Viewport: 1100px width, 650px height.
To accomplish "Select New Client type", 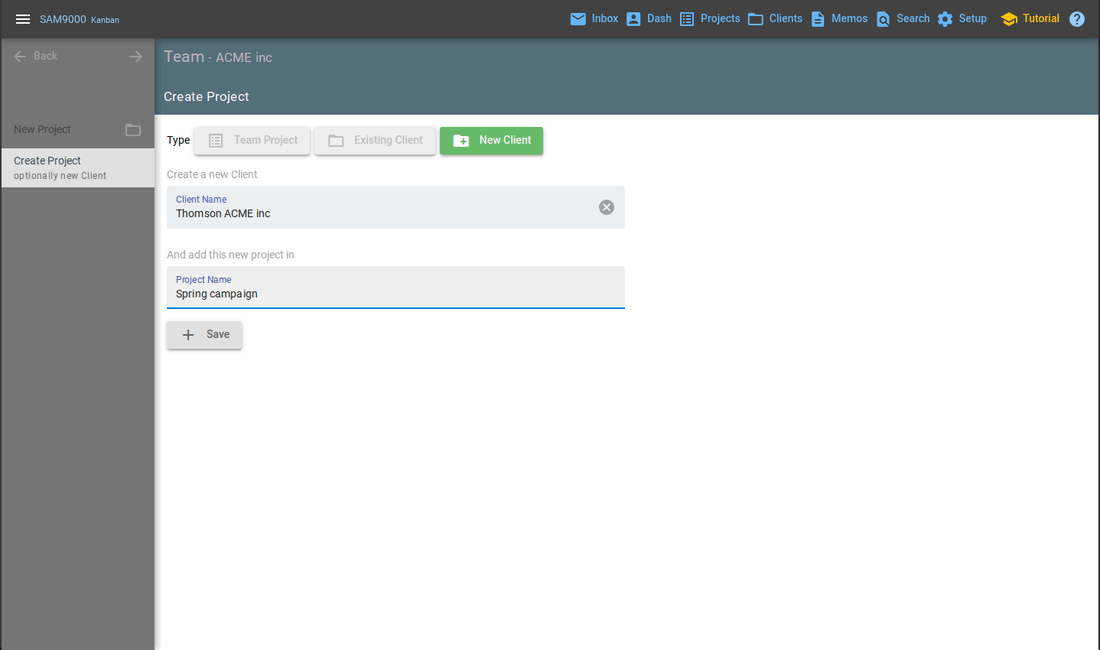I will [x=491, y=141].
